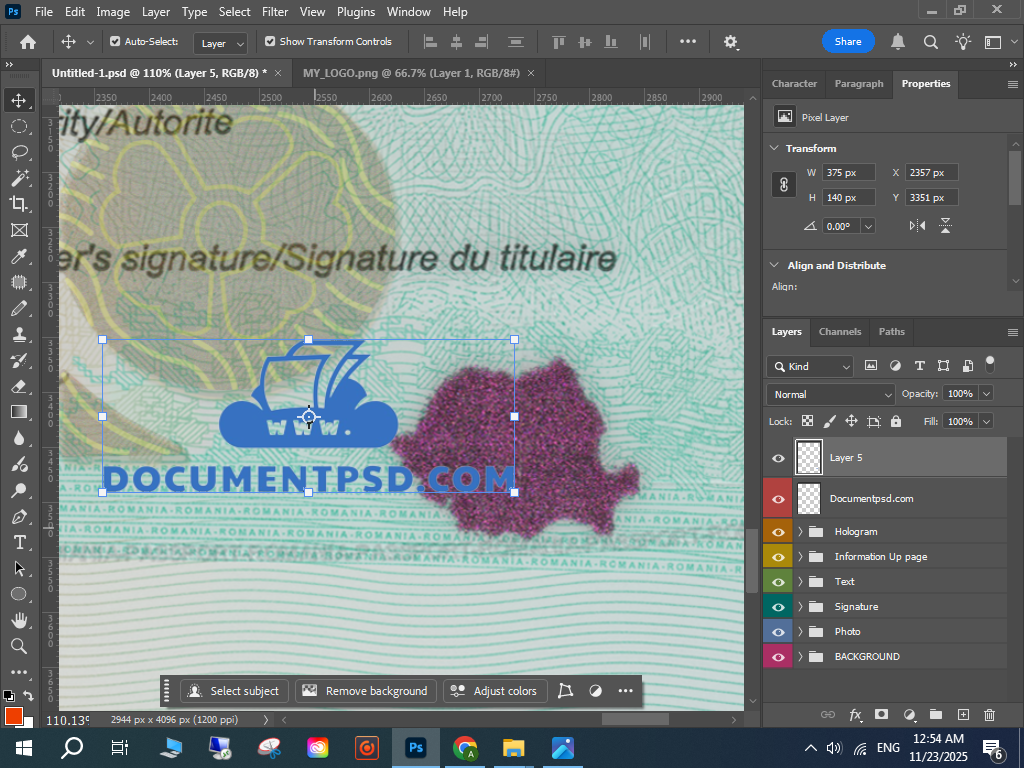Switch to the Channels tab
Viewport: 1024px width, 768px height.
pyautogui.click(x=839, y=332)
